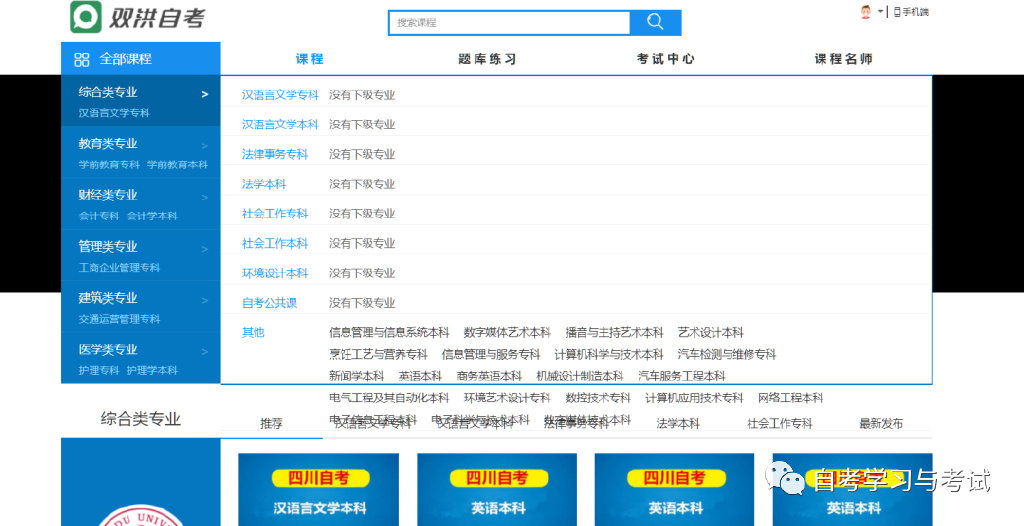Click sidebar link 交通运营管理专科

[119, 319]
